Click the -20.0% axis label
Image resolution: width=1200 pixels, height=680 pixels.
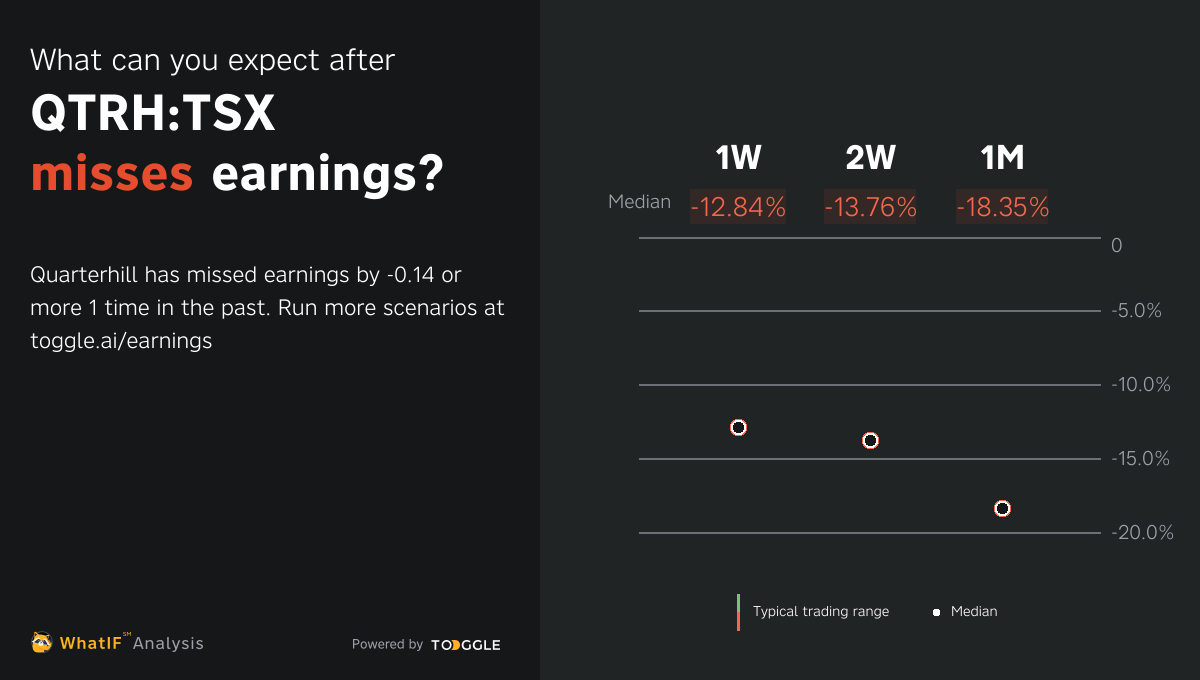click(1142, 533)
